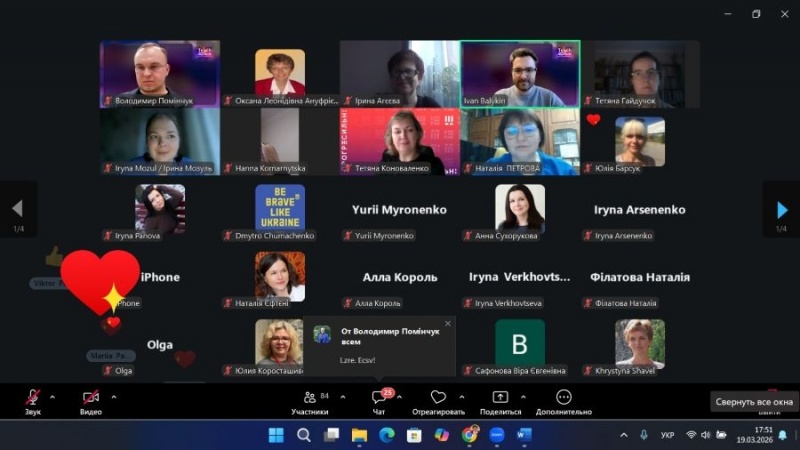Go to the previous gallery page with left arrow
The height and width of the screenshot is (450, 800).
(17, 209)
